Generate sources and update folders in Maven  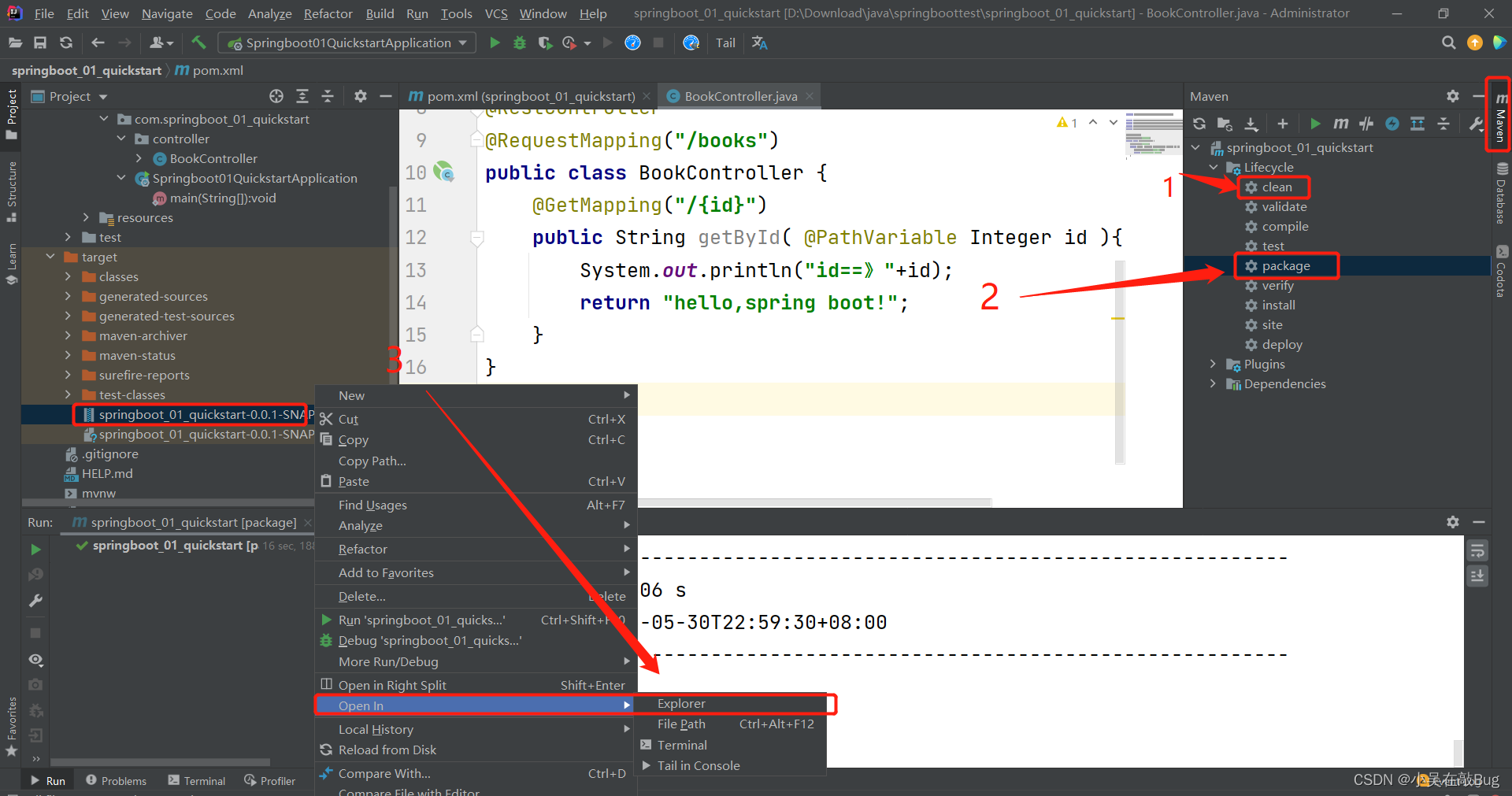pos(1225,124)
